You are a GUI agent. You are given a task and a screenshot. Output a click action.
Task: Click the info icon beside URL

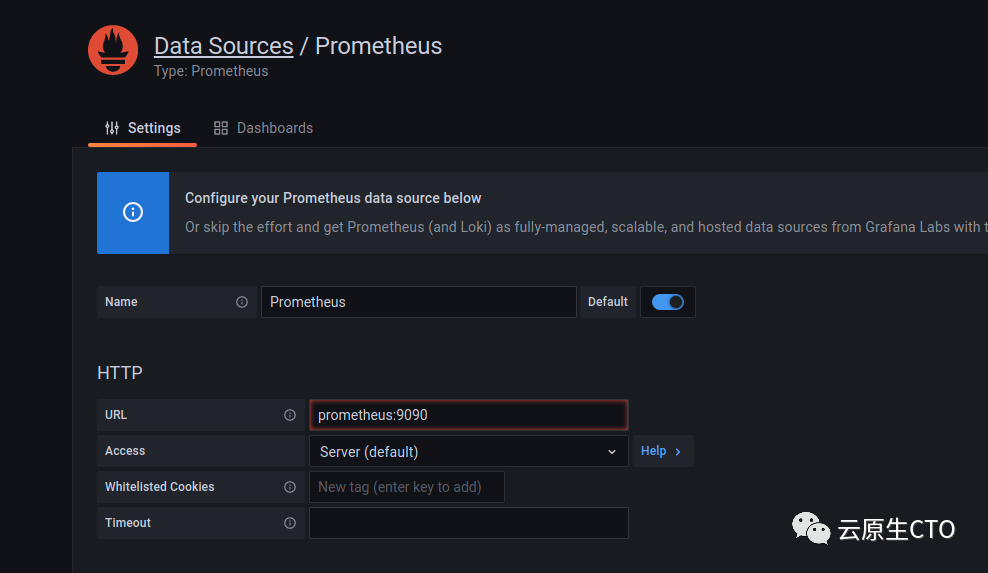290,415
